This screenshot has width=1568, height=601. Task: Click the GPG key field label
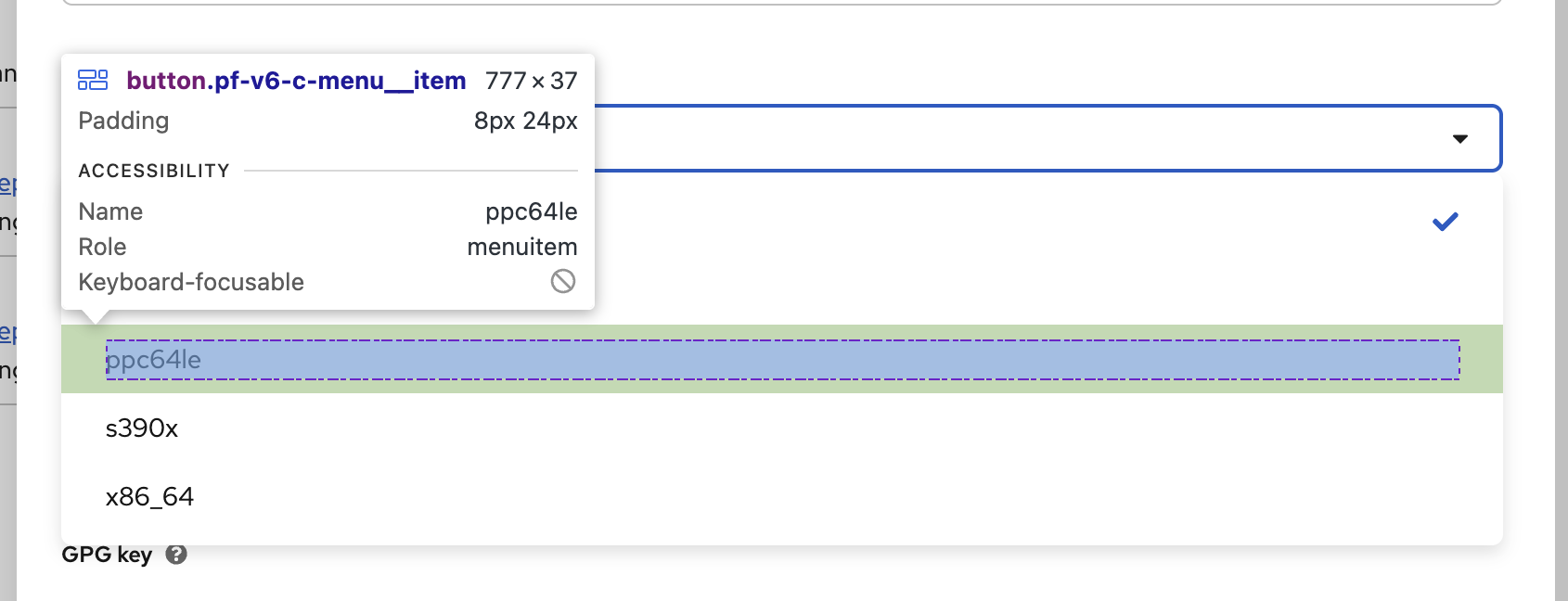pos(107,555)
